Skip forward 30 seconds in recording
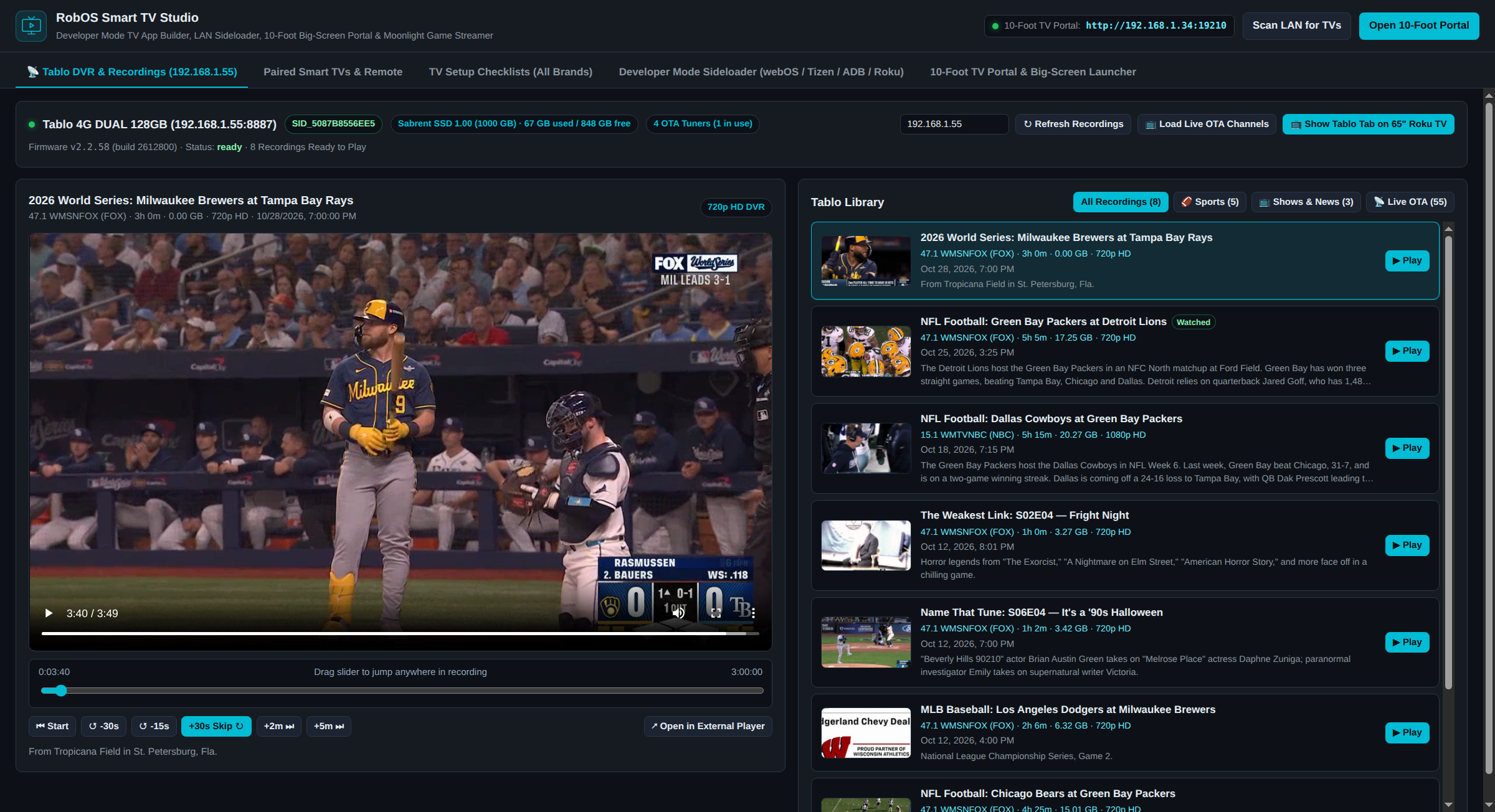 tap(216, 726)
